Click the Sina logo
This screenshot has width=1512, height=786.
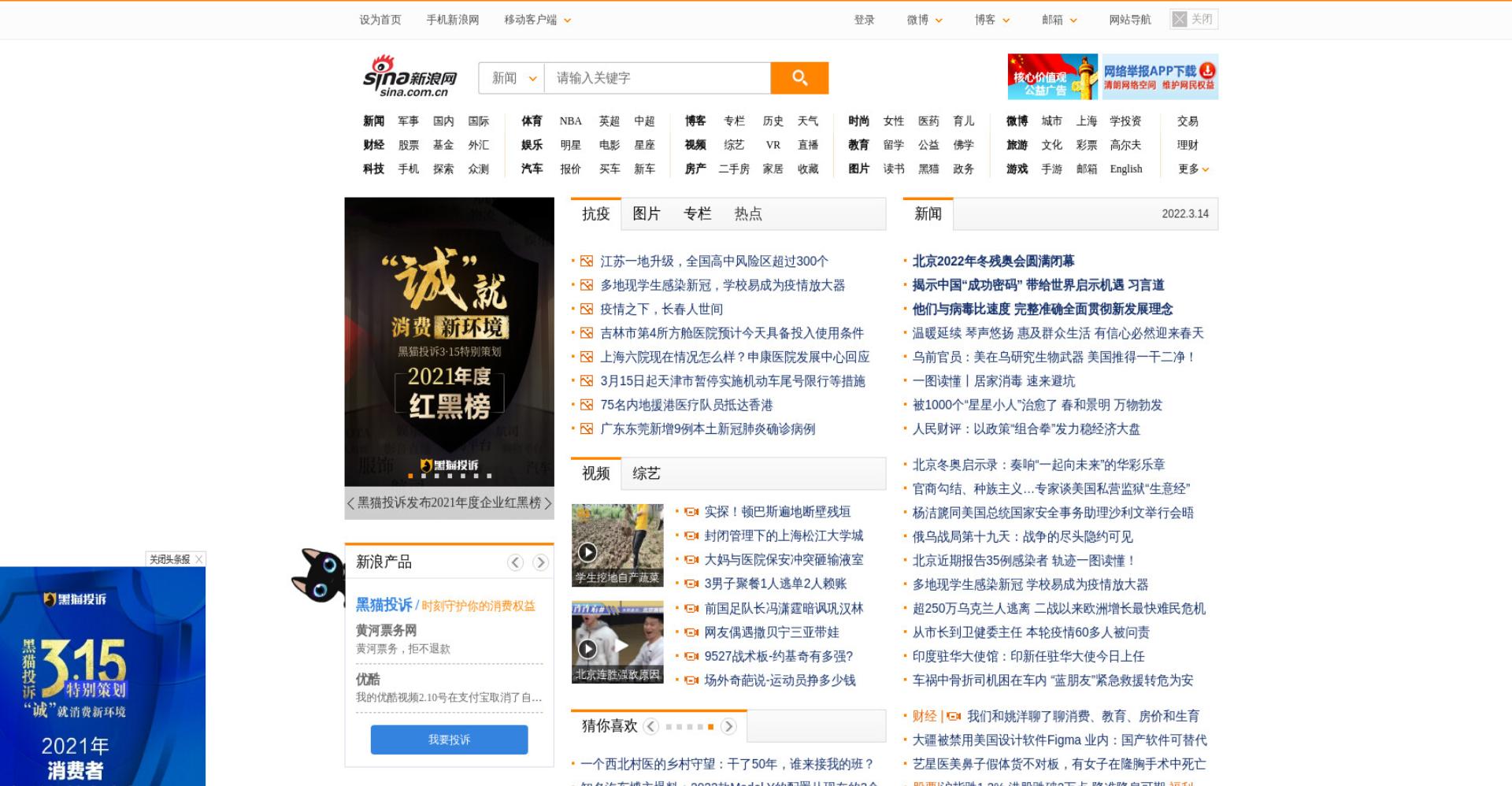tap(410, 76)
